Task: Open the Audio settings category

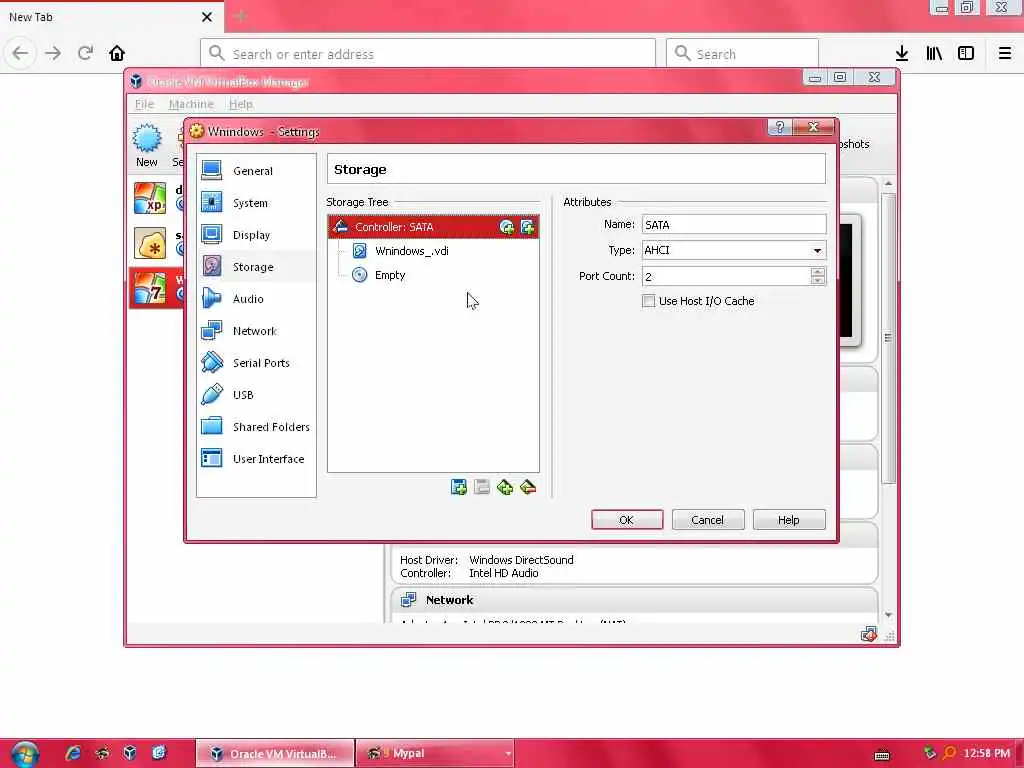Action: pos(256,298)
